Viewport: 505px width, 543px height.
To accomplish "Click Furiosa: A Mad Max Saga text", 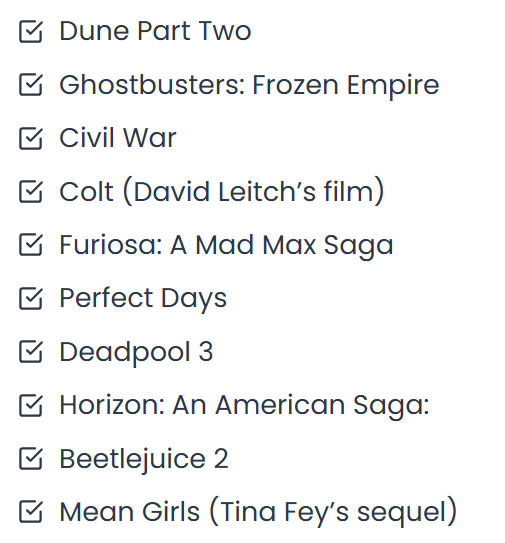I will pyautogui.click(x=227, y=246).
